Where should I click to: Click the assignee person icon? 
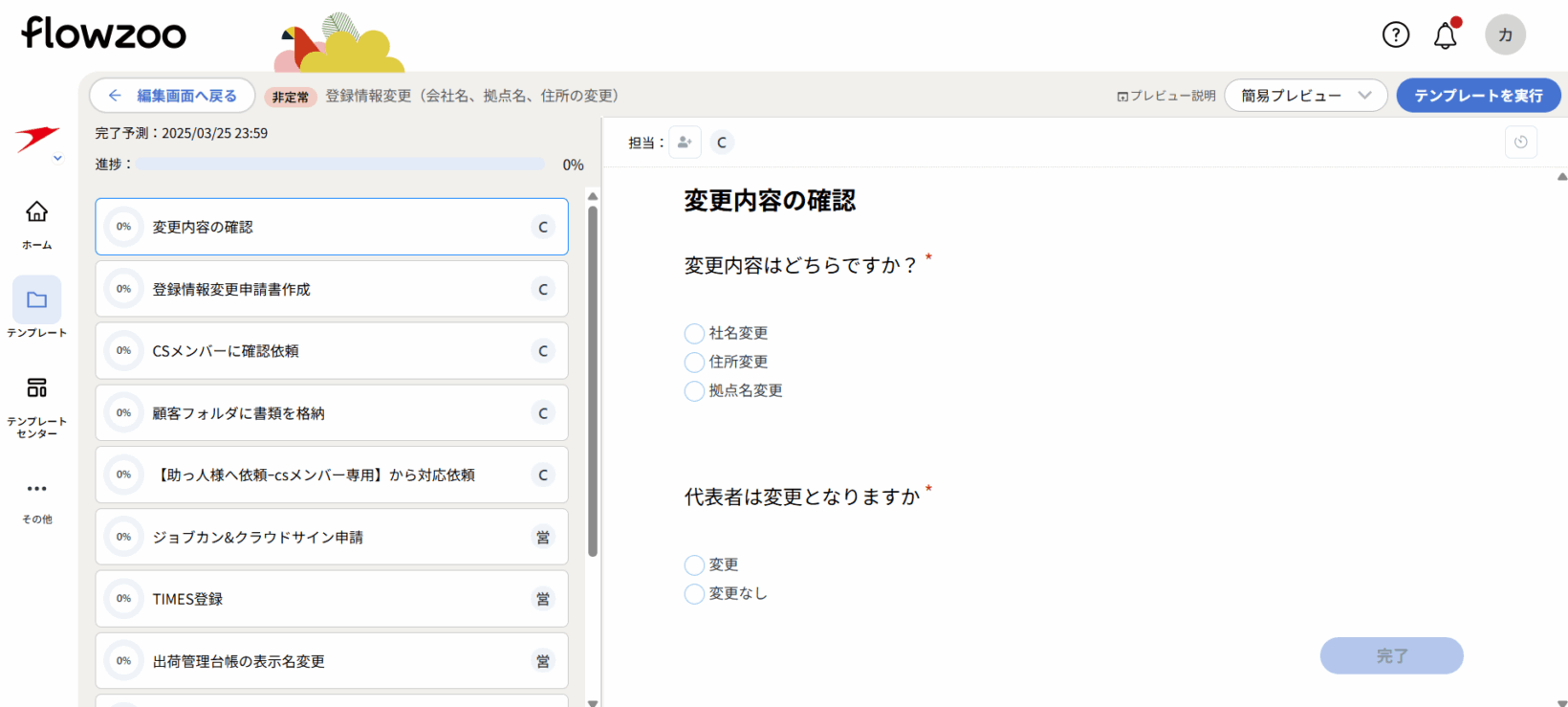[x=685, y=143]
